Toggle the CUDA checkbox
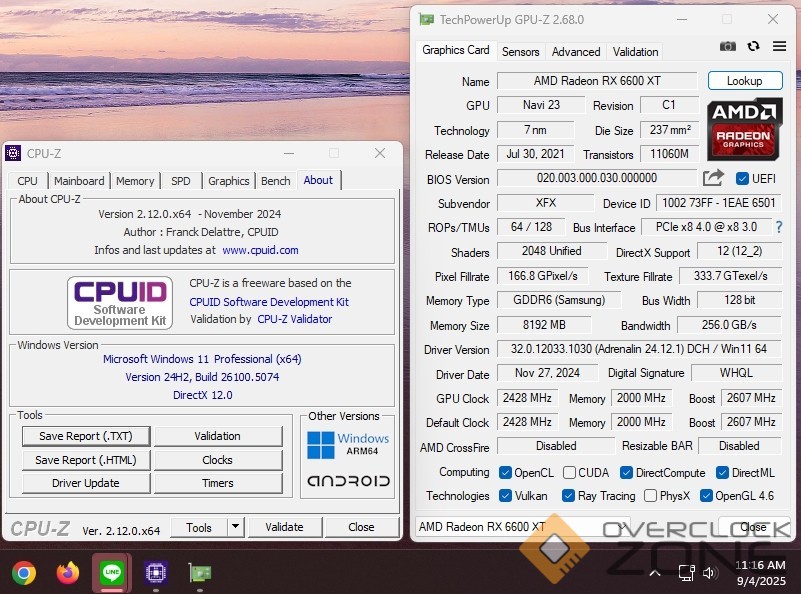The width and height of the screenshot is (801, 594). (569, 472)
